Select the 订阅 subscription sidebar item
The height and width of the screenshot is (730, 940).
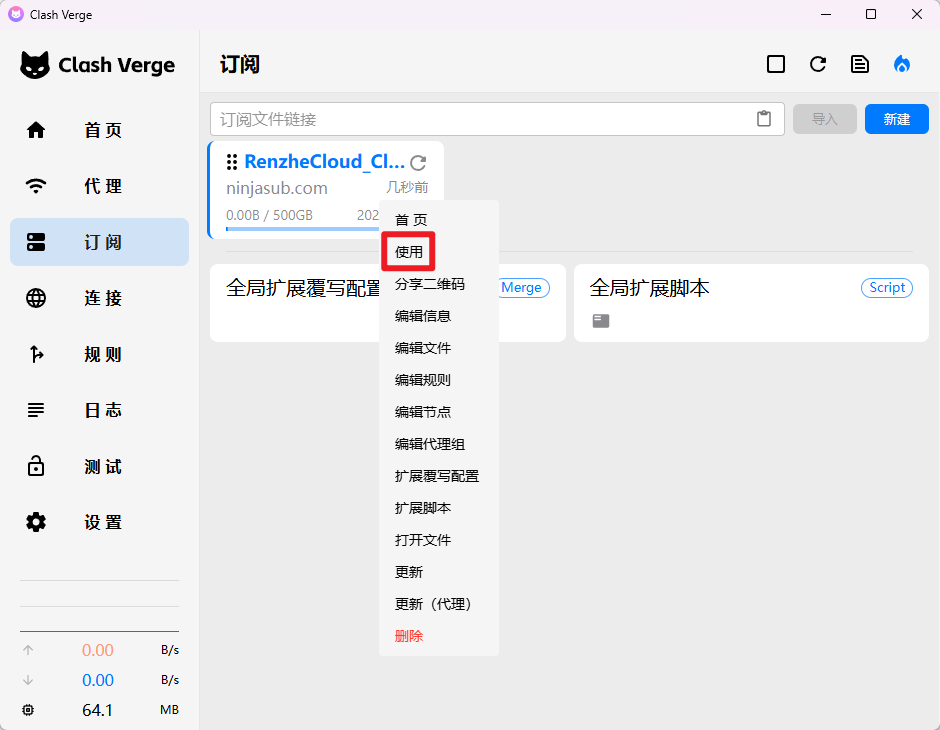(100, 242)
